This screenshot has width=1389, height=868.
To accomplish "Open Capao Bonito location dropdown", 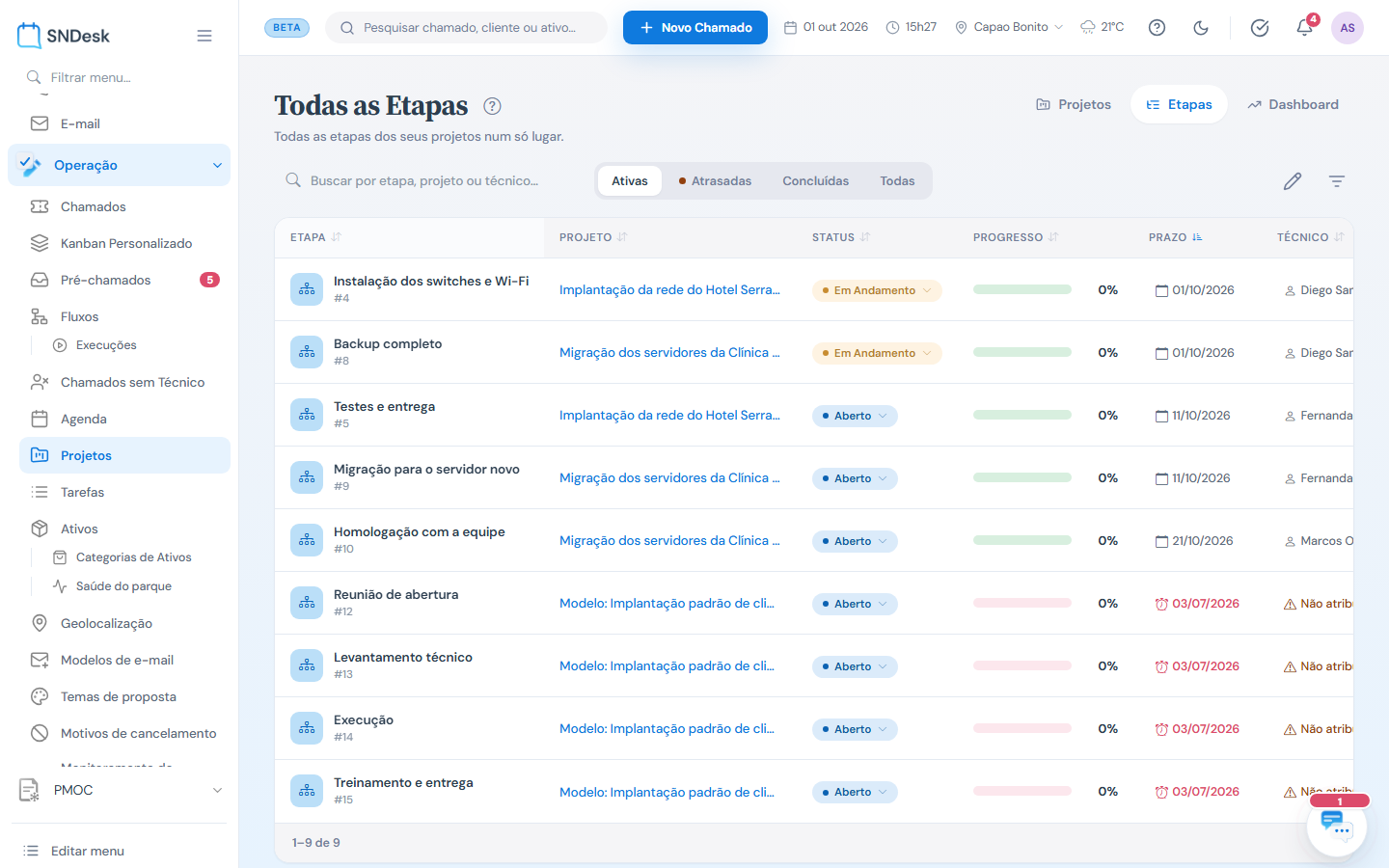I will click(1009, 27).
